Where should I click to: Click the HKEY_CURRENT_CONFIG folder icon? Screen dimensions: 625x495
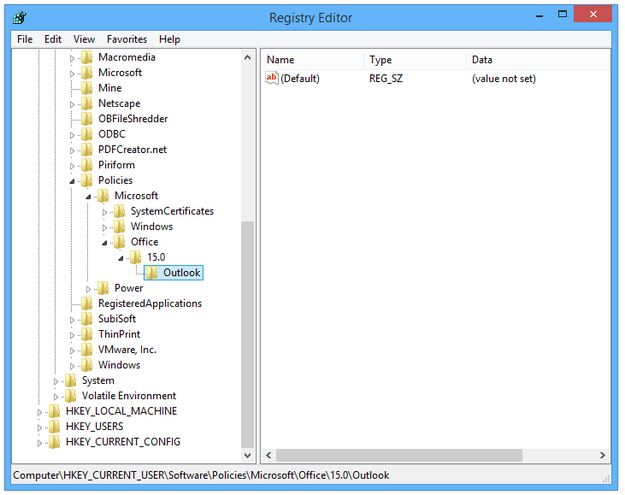click(54, 442)
